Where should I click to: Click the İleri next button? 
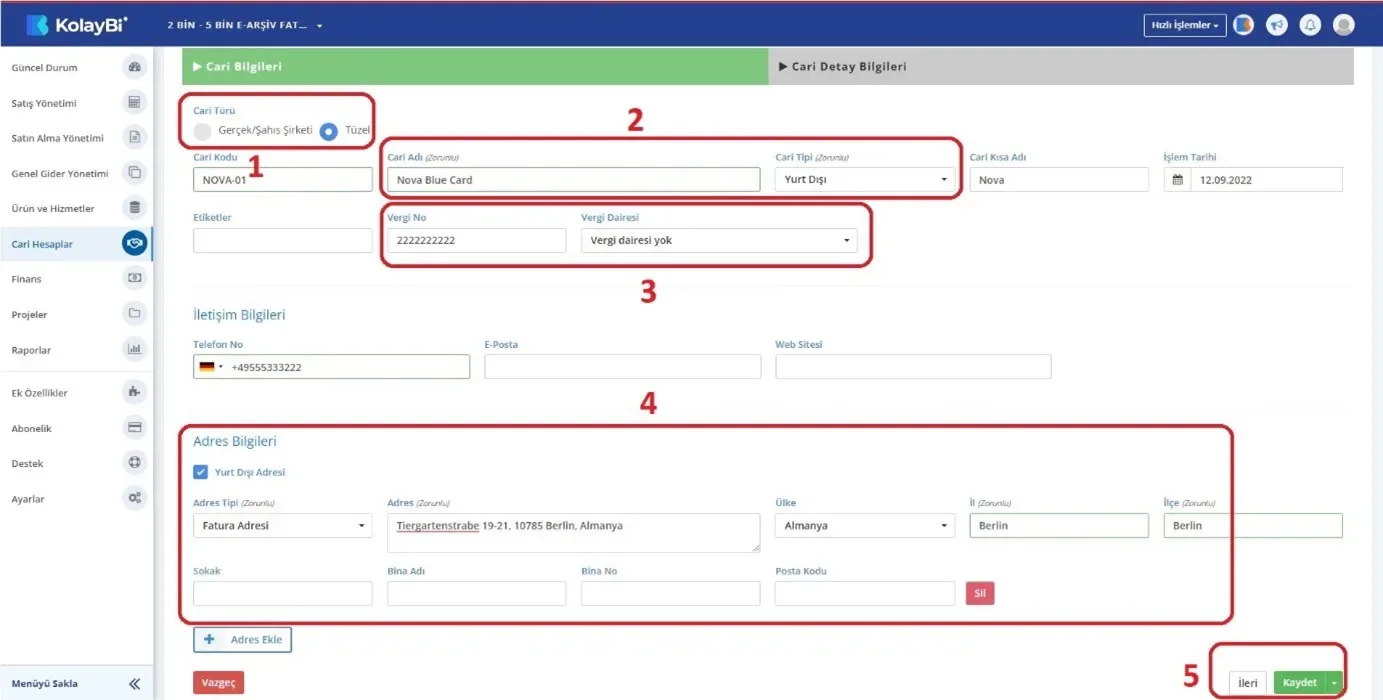1248,682
